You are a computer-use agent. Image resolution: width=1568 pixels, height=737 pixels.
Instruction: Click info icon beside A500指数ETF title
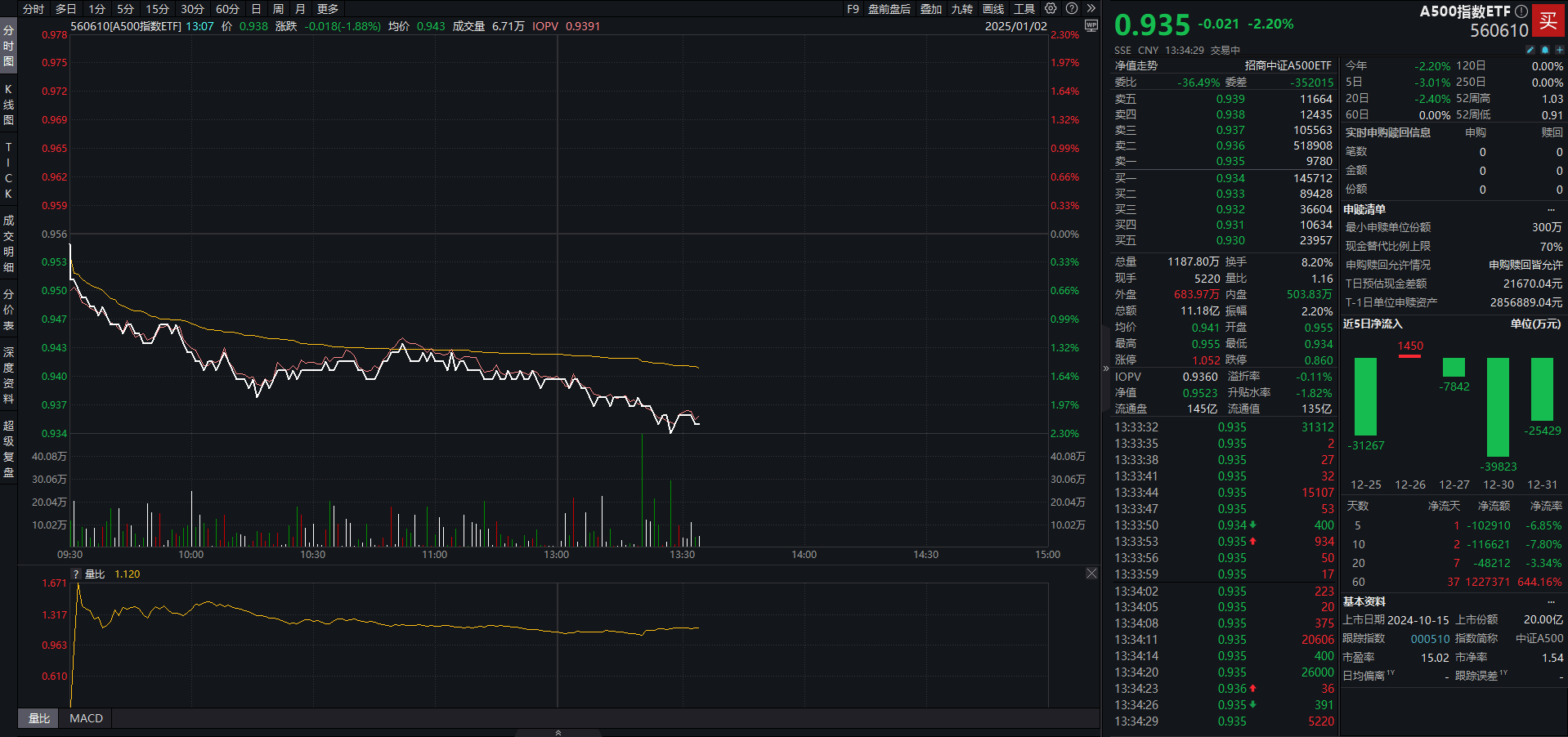(1521, 11)
